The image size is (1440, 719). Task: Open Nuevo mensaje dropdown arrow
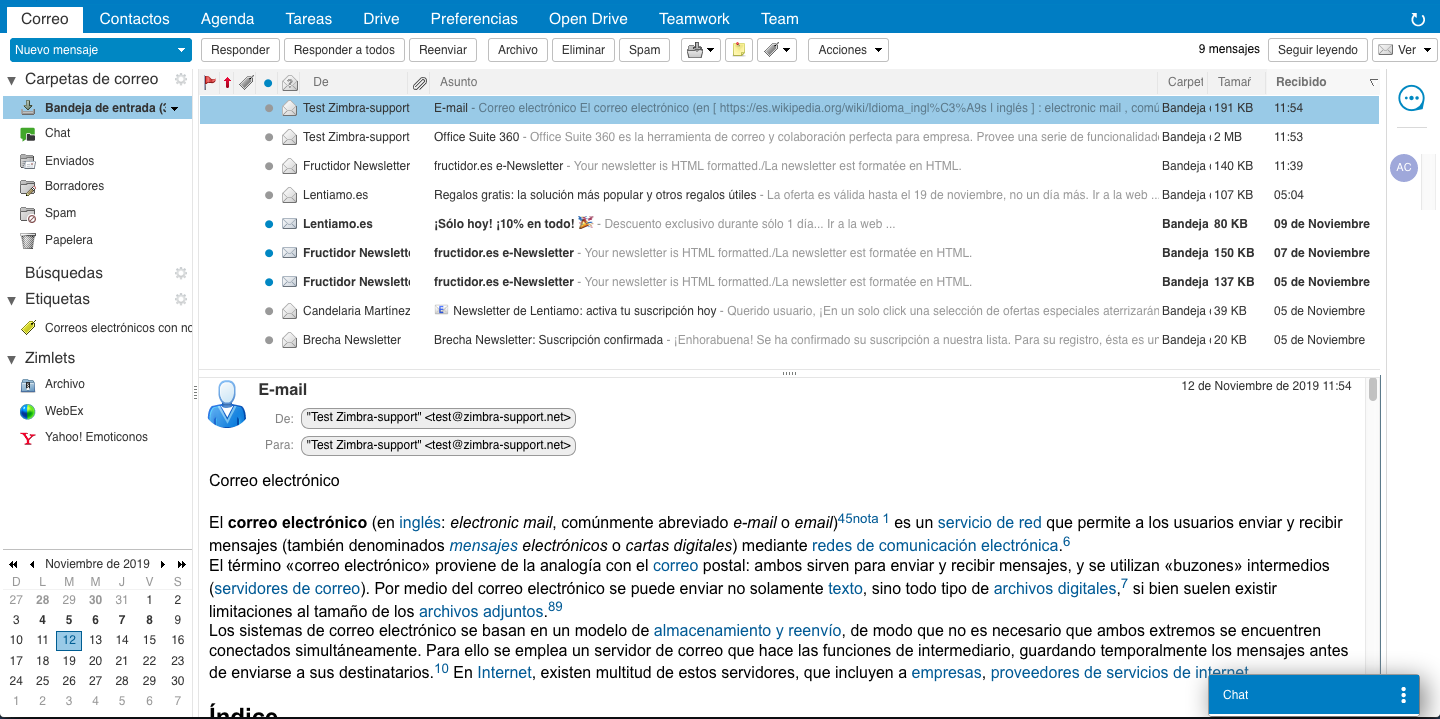(180, 50)
